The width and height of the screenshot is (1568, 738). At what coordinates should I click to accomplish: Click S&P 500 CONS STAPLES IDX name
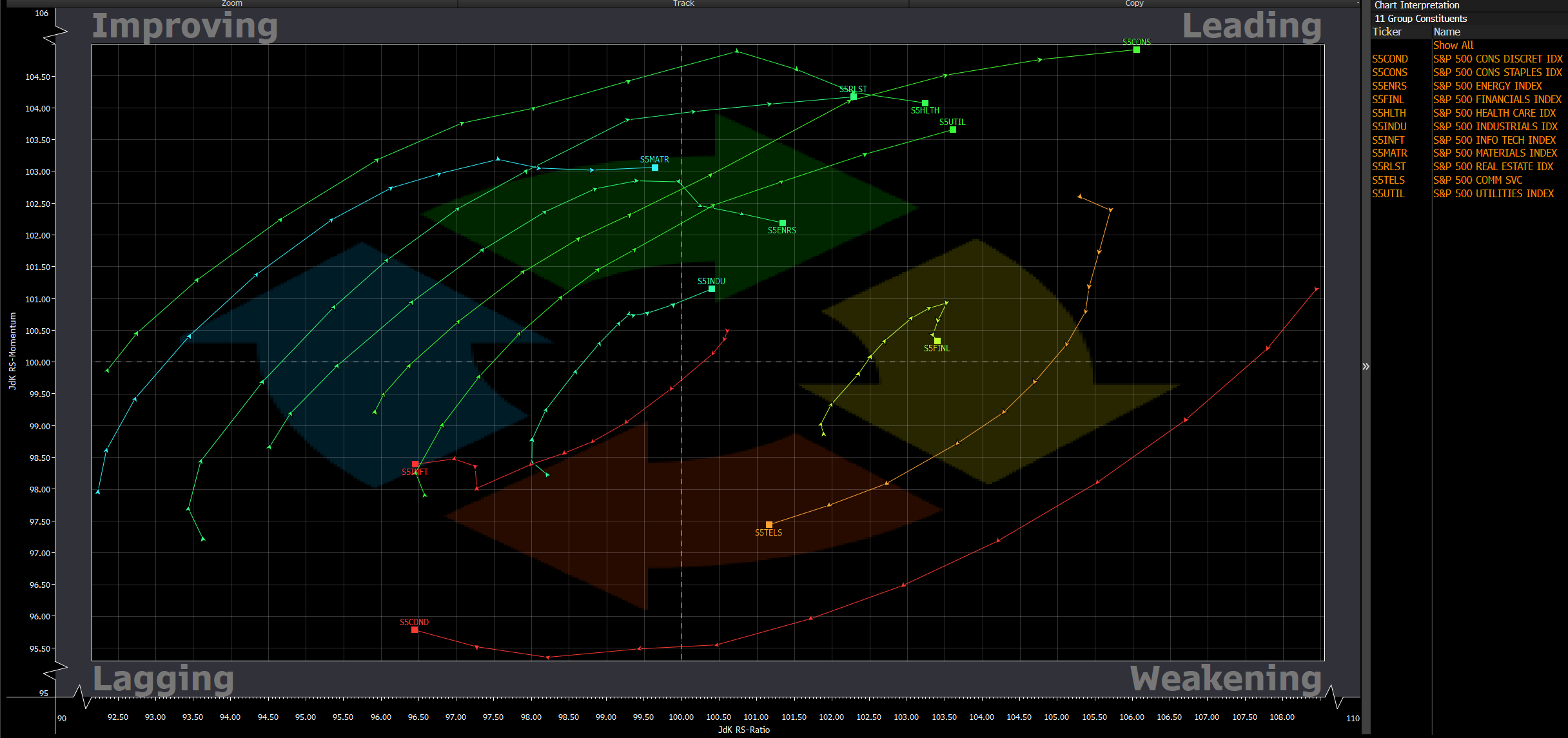tap(1496, 72)
